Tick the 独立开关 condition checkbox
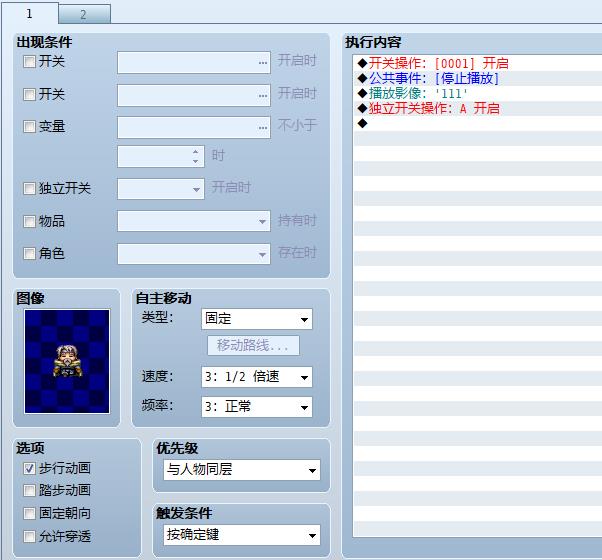Viewport: 602px width, 560px height. (x=29, y=188)
